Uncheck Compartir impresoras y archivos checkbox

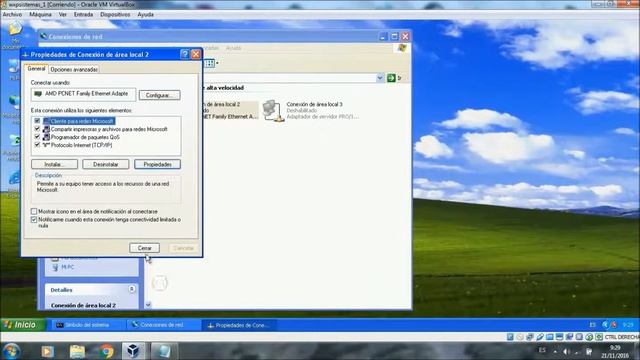click(37, 129)
